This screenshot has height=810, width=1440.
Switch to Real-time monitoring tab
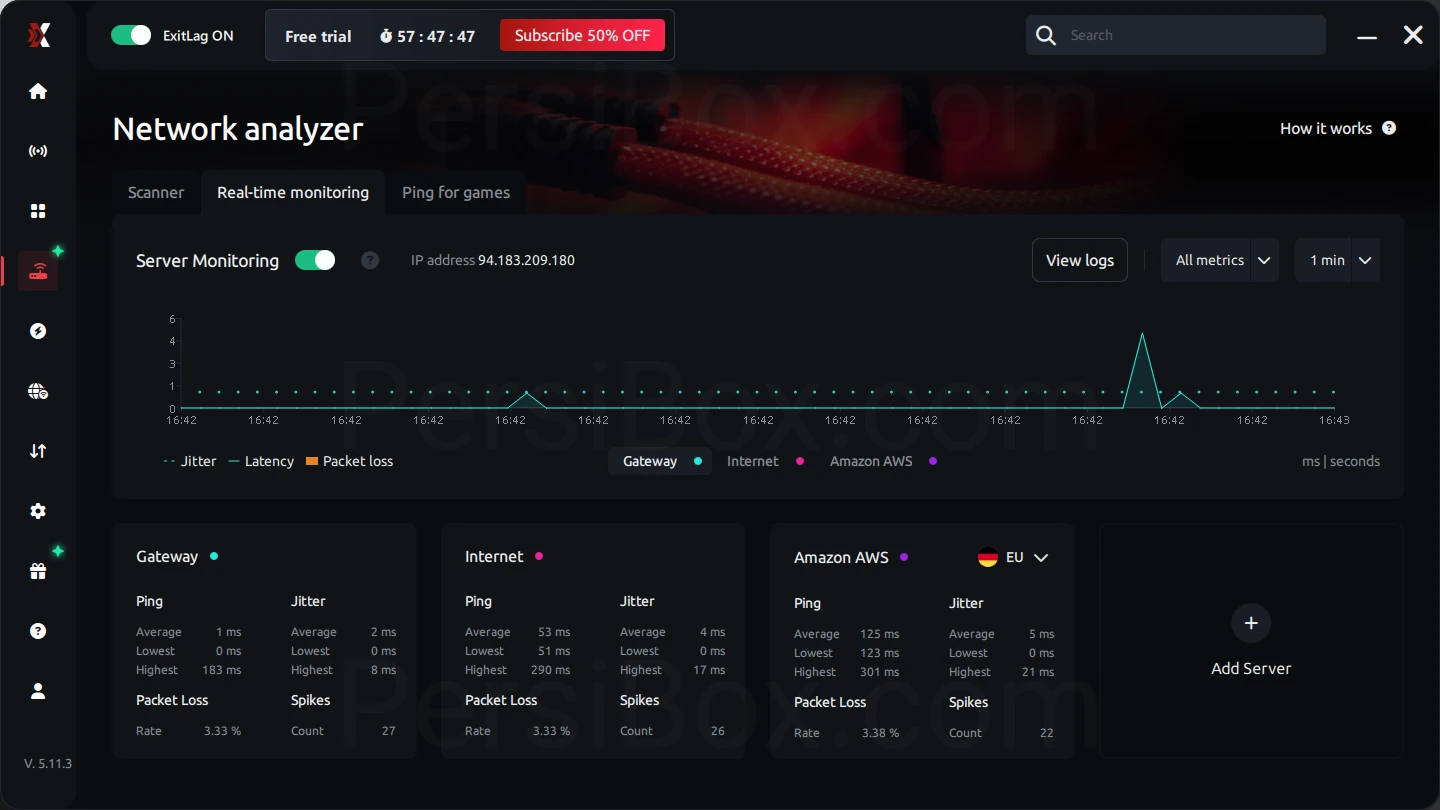293,192
